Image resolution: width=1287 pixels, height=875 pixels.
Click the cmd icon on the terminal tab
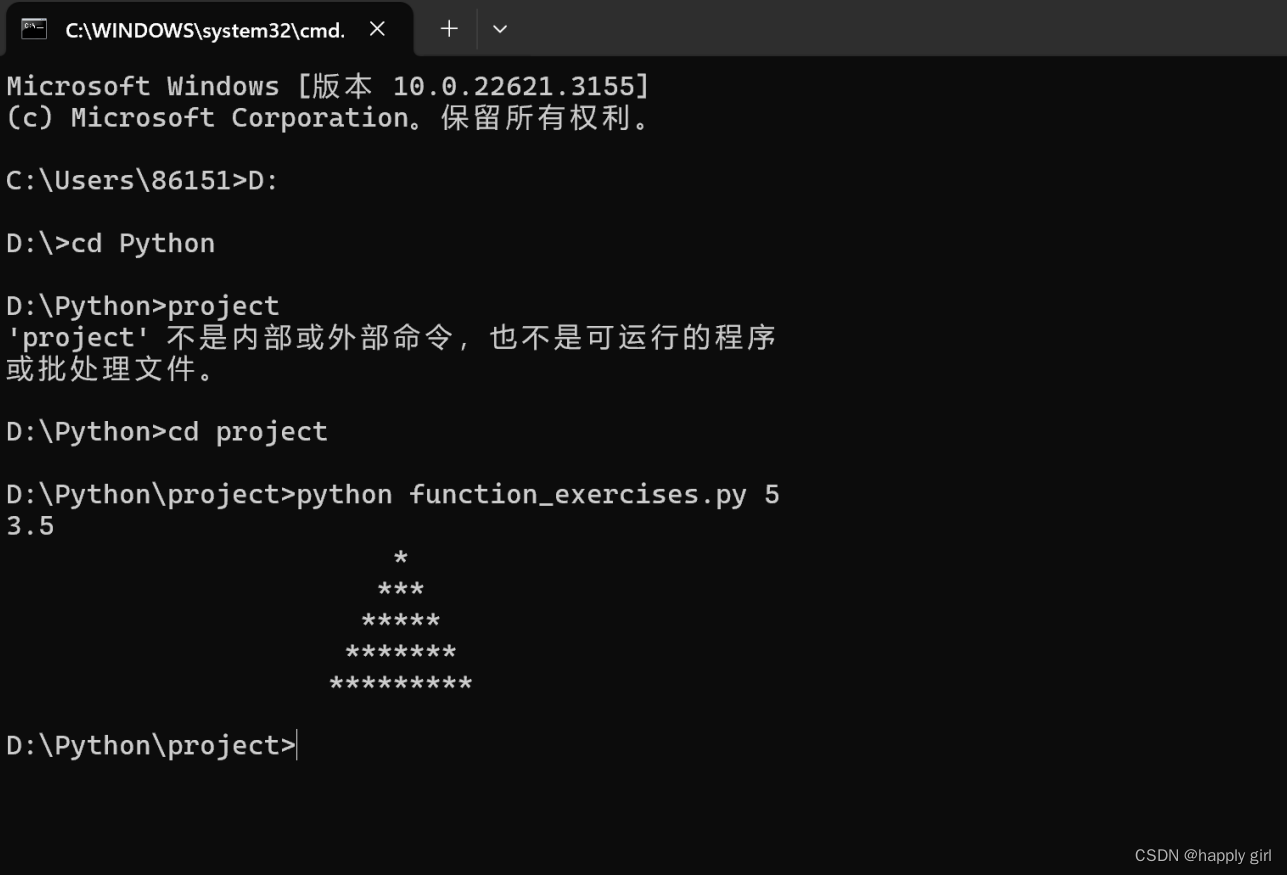(33, 28)
